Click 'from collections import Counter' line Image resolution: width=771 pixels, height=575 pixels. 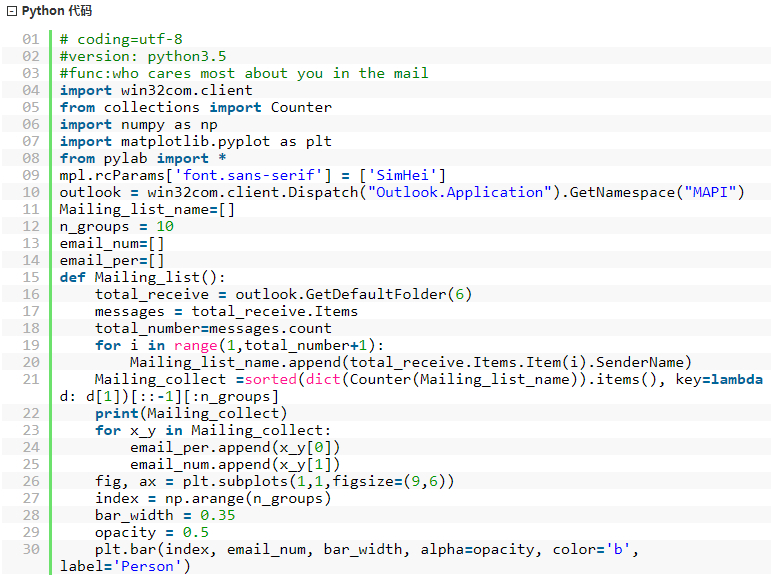point(196,107)
